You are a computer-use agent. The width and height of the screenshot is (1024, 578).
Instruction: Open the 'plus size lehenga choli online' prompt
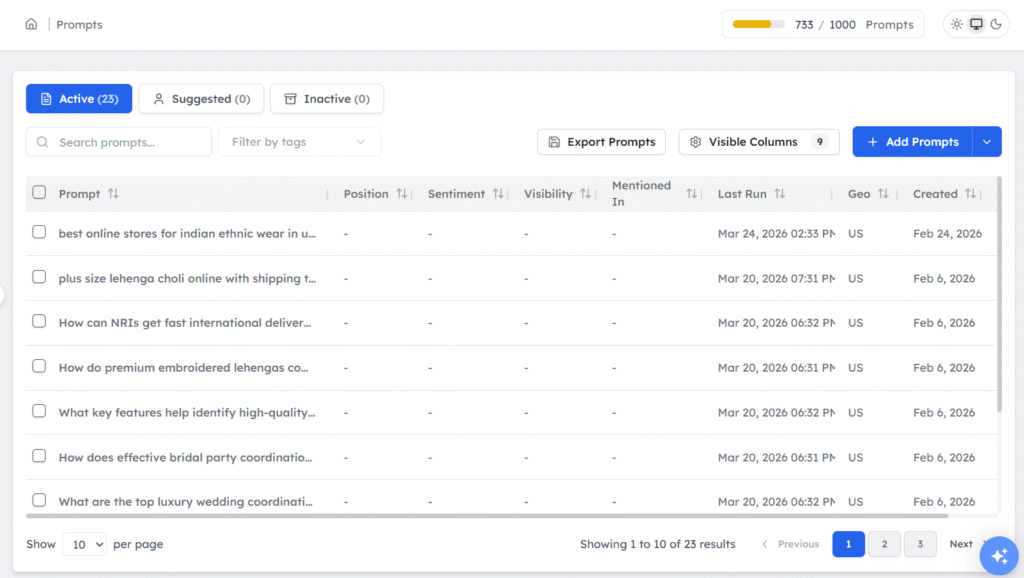click(x=187, y=278)
